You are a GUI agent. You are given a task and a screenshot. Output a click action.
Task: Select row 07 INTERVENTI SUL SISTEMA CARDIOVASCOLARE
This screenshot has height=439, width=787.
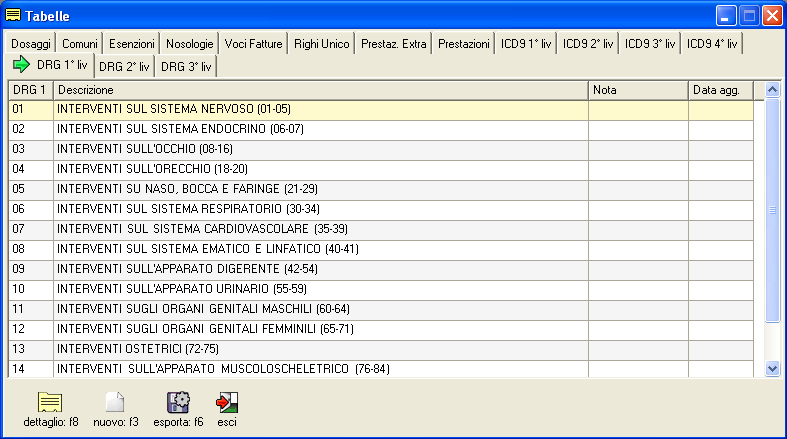pos(320,229)
